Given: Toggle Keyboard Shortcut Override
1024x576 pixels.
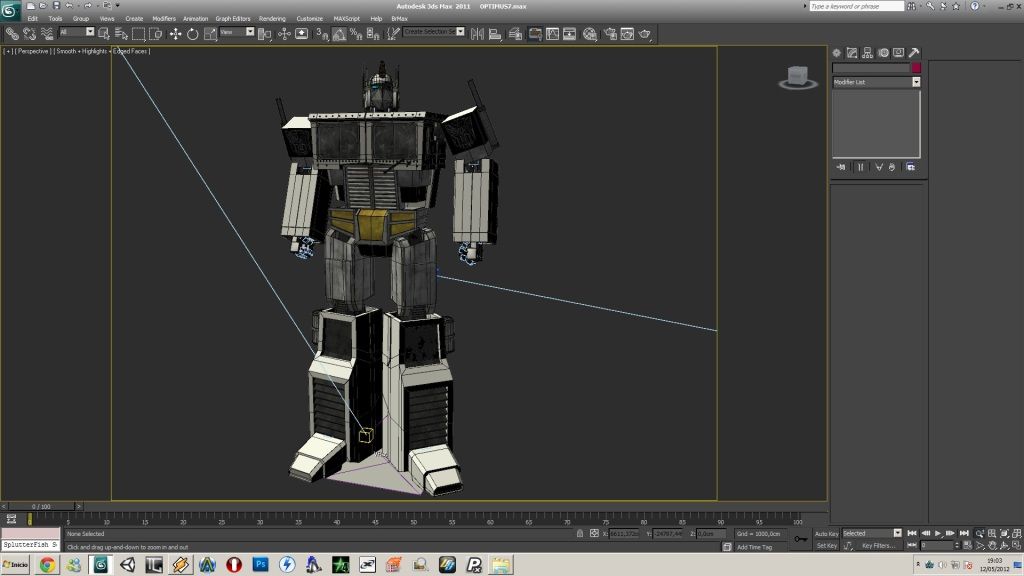Looking at the screenshot, I should click(x=302, y=34).
